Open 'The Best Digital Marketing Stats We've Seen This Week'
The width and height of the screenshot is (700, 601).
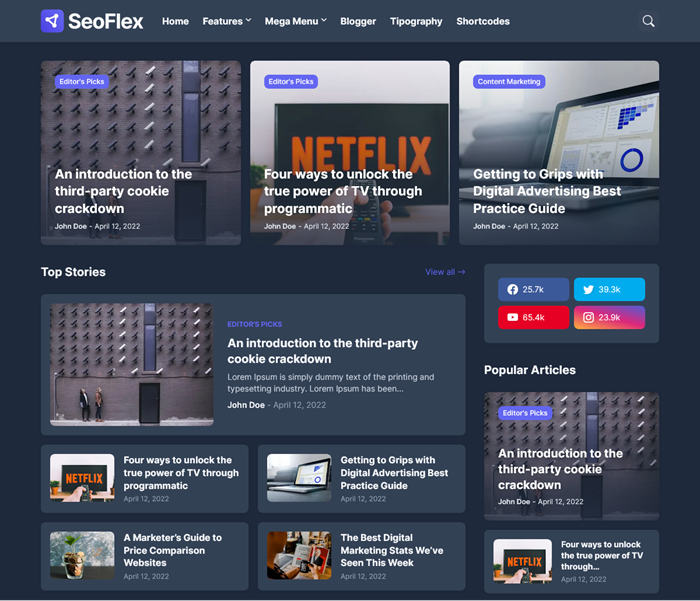click(392, 550)
